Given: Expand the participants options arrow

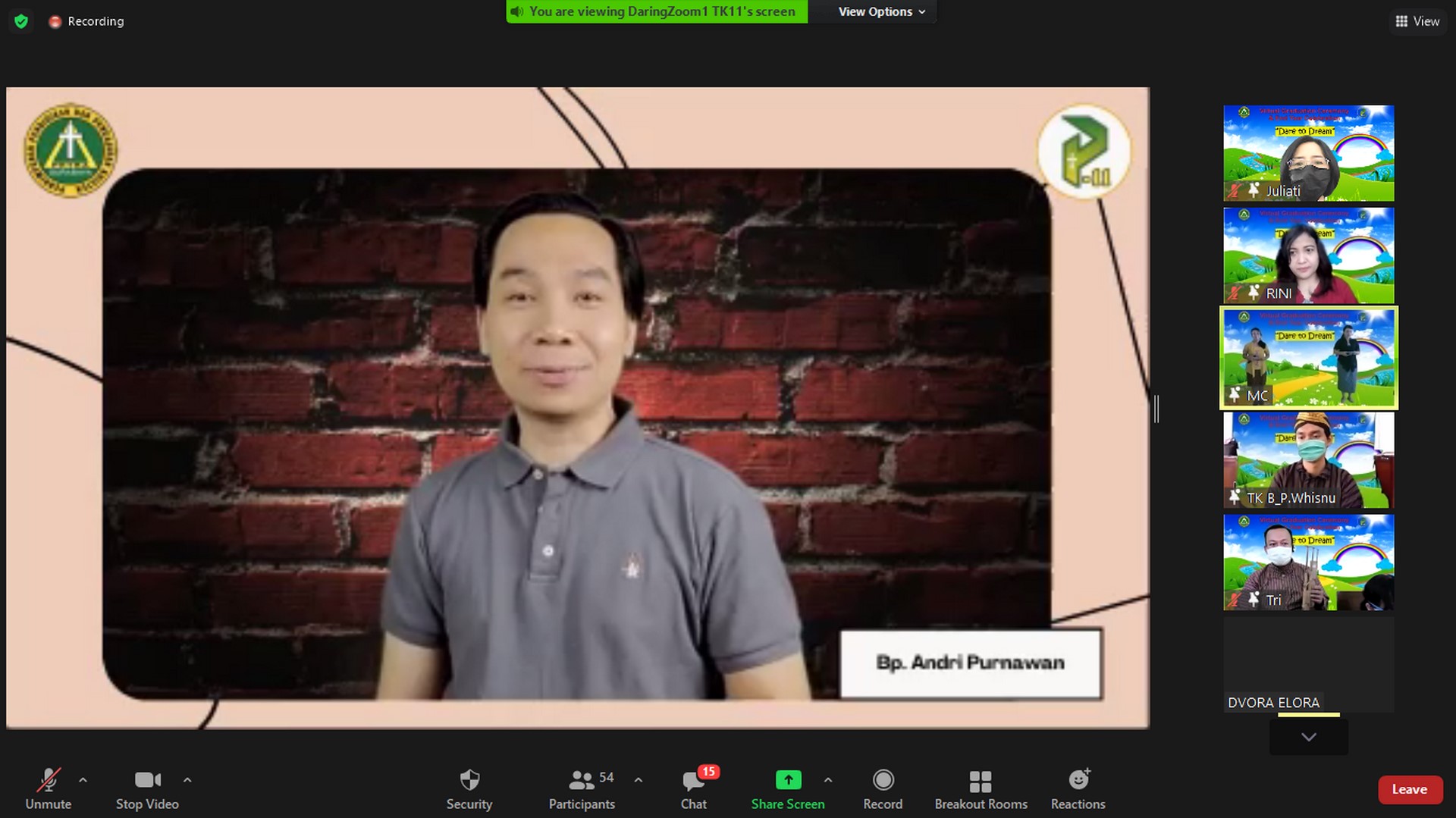Looking at the screenshot, I should point(639,779).
